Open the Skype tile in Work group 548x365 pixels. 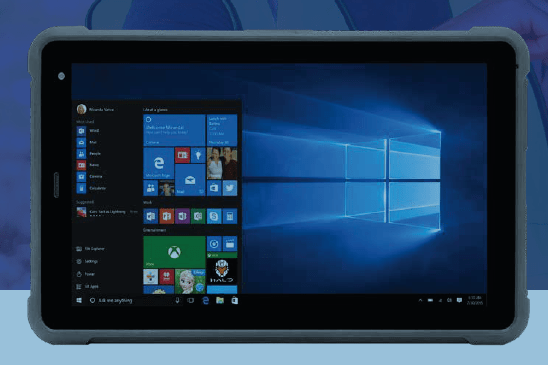pyautogui.click(x=214, y=216)
